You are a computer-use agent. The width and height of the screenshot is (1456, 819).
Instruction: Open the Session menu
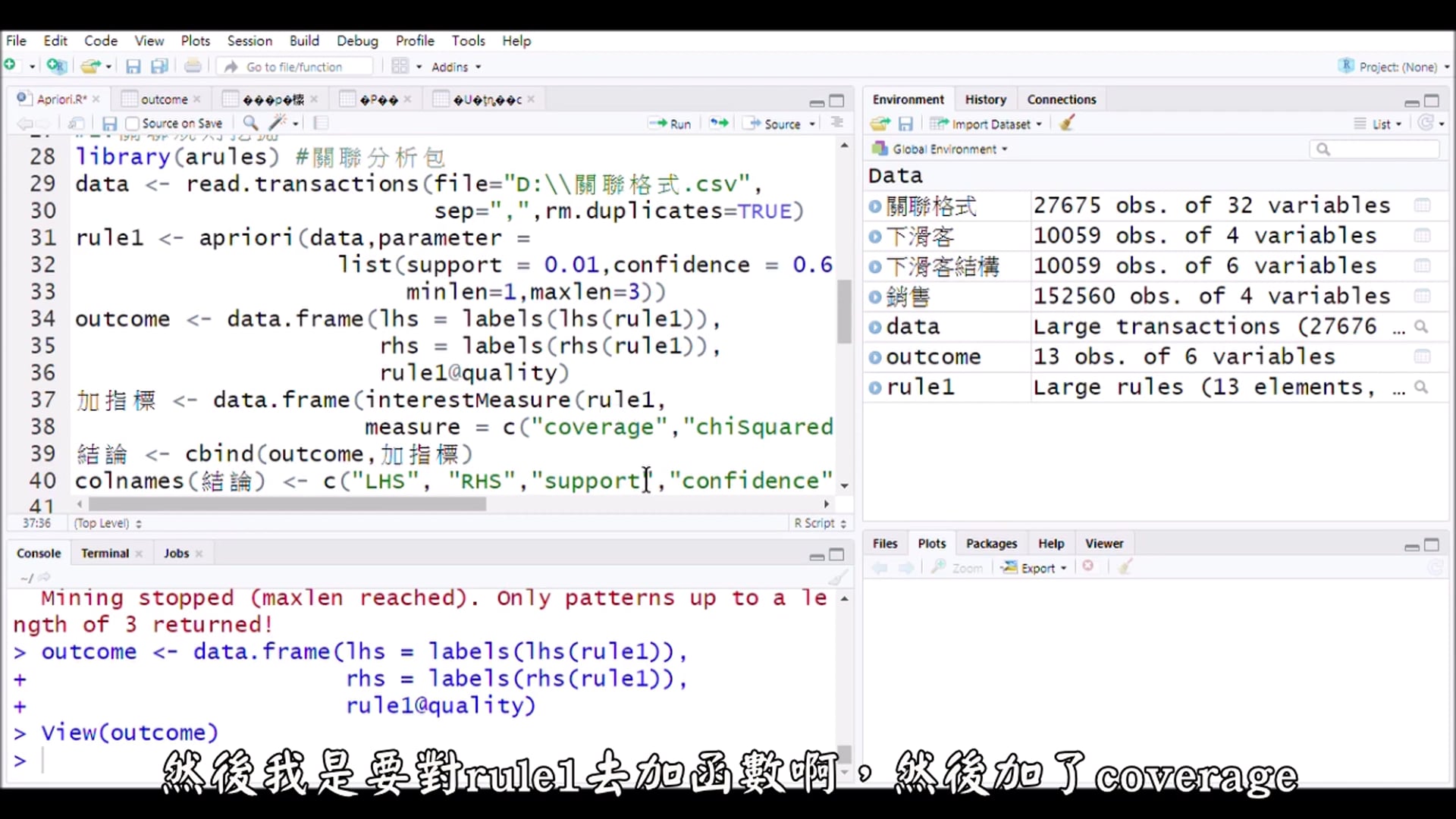[249, 41]
